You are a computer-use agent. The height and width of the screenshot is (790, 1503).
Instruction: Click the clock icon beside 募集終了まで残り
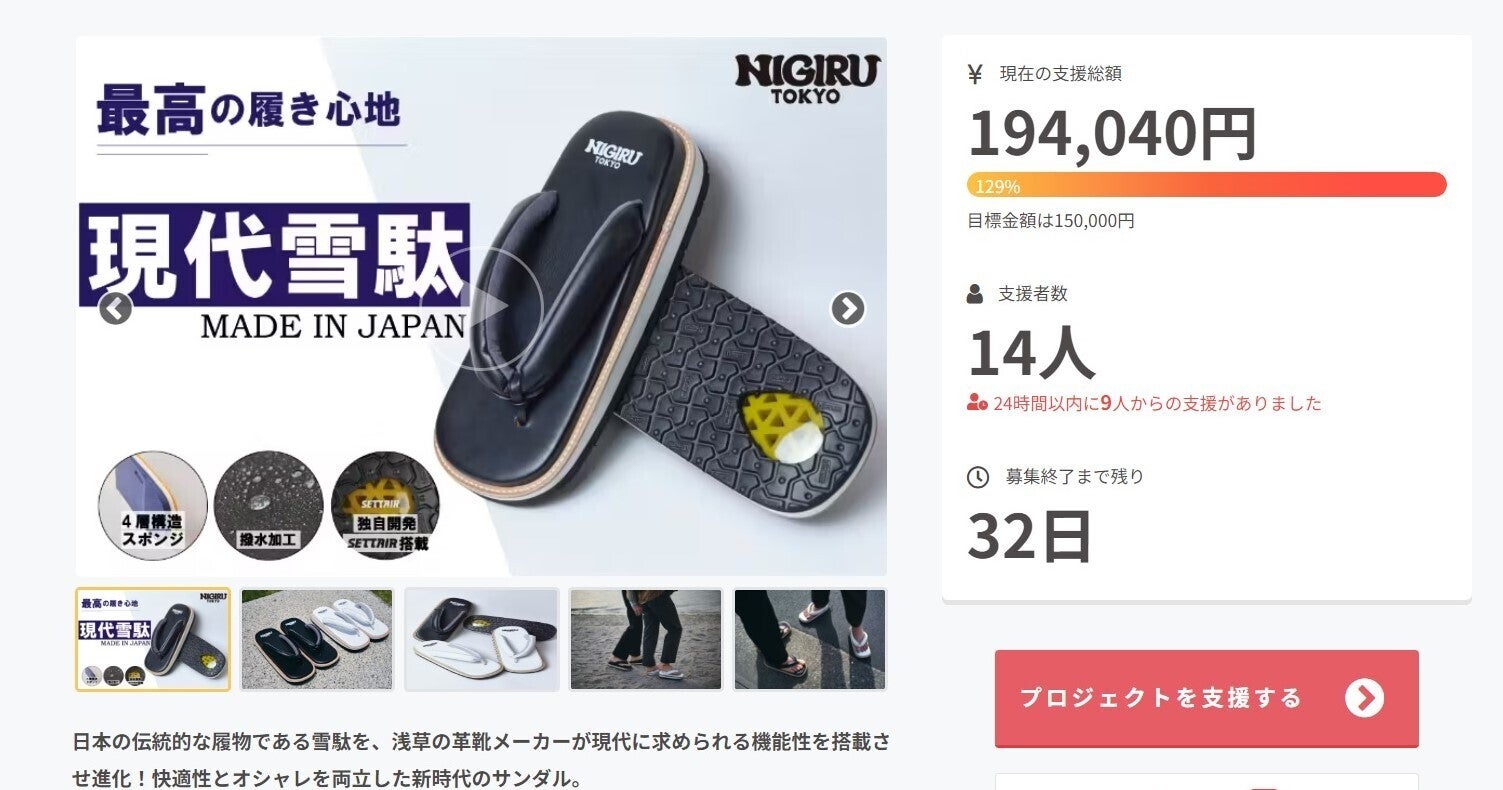point(978,477)
